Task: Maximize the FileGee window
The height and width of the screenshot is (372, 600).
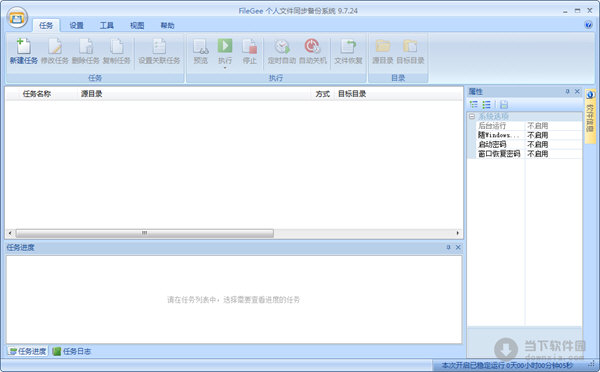Action: click(x=577, y=11)
